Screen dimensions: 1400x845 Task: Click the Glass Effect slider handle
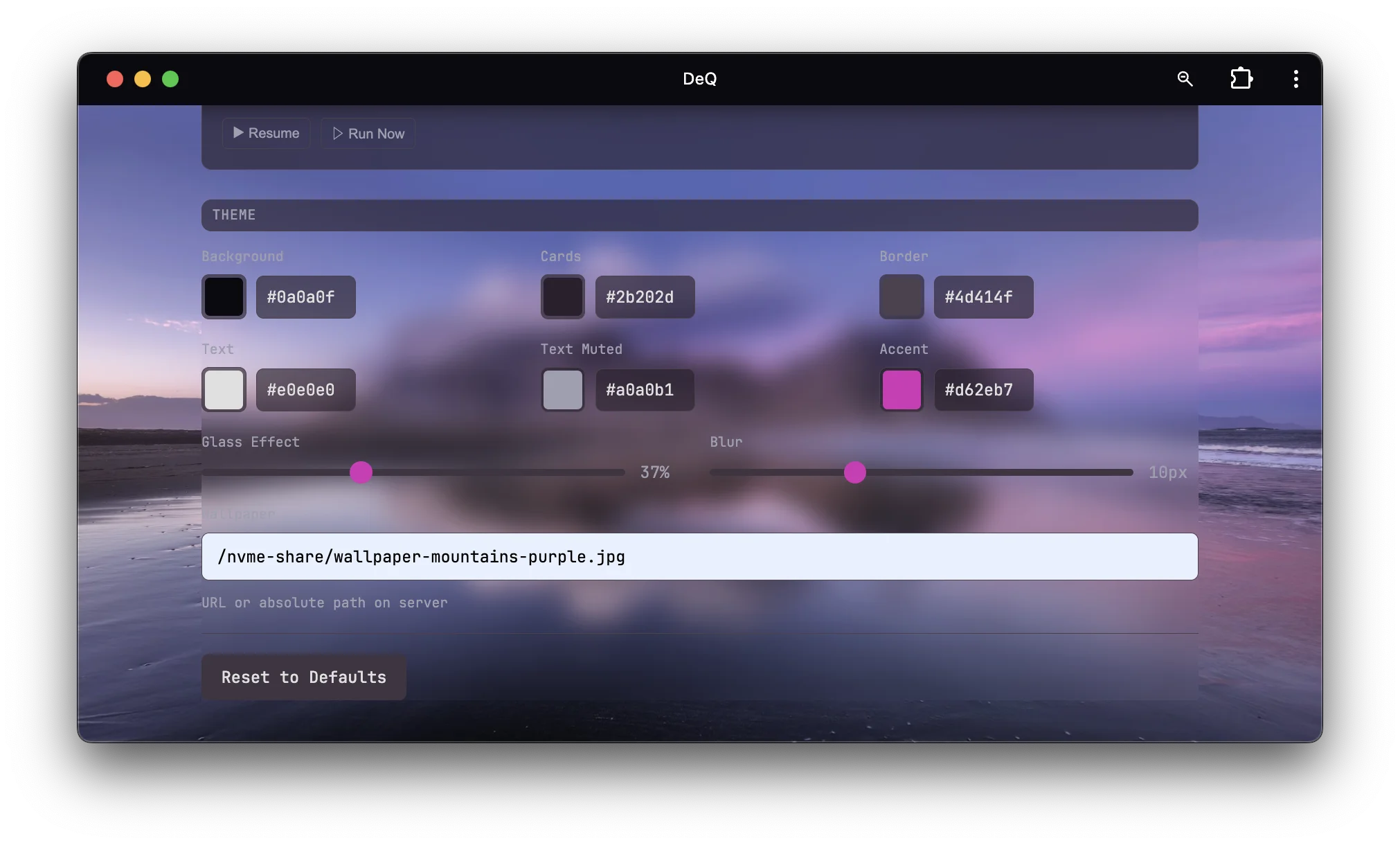[361, 472]
